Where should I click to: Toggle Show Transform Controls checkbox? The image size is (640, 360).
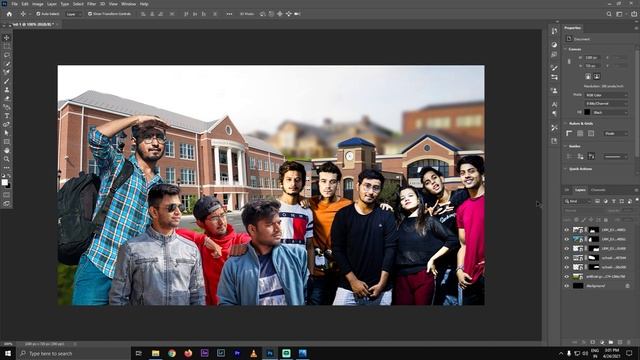(x=90, y=14)
